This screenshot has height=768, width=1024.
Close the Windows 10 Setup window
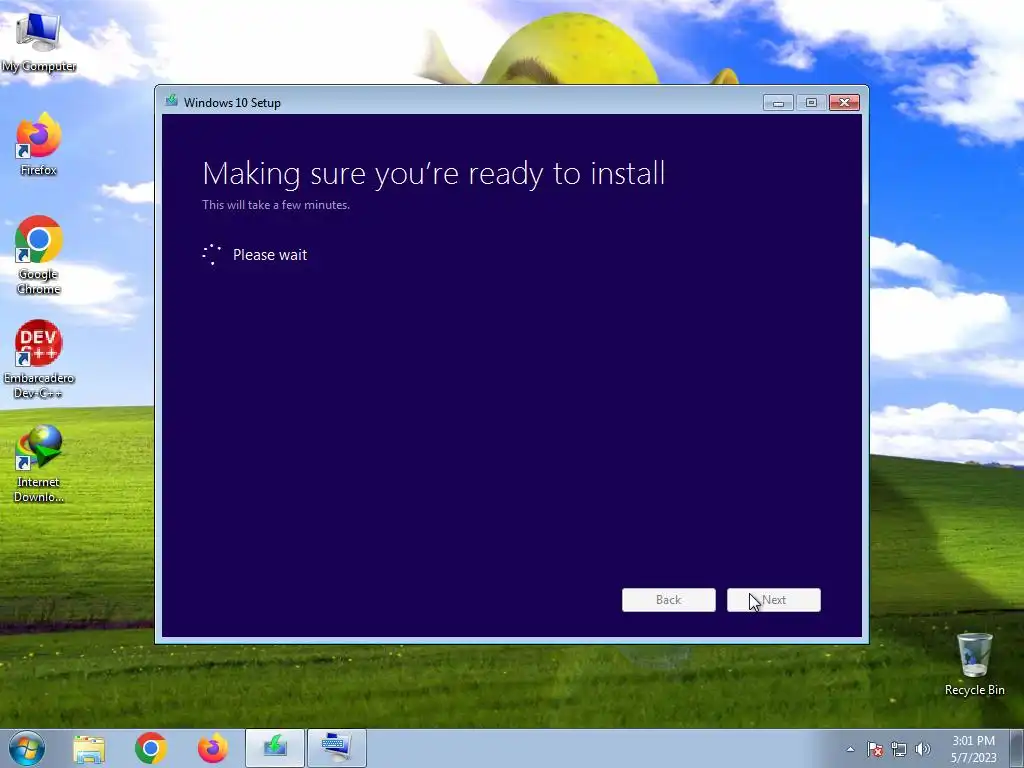[844, 103]
